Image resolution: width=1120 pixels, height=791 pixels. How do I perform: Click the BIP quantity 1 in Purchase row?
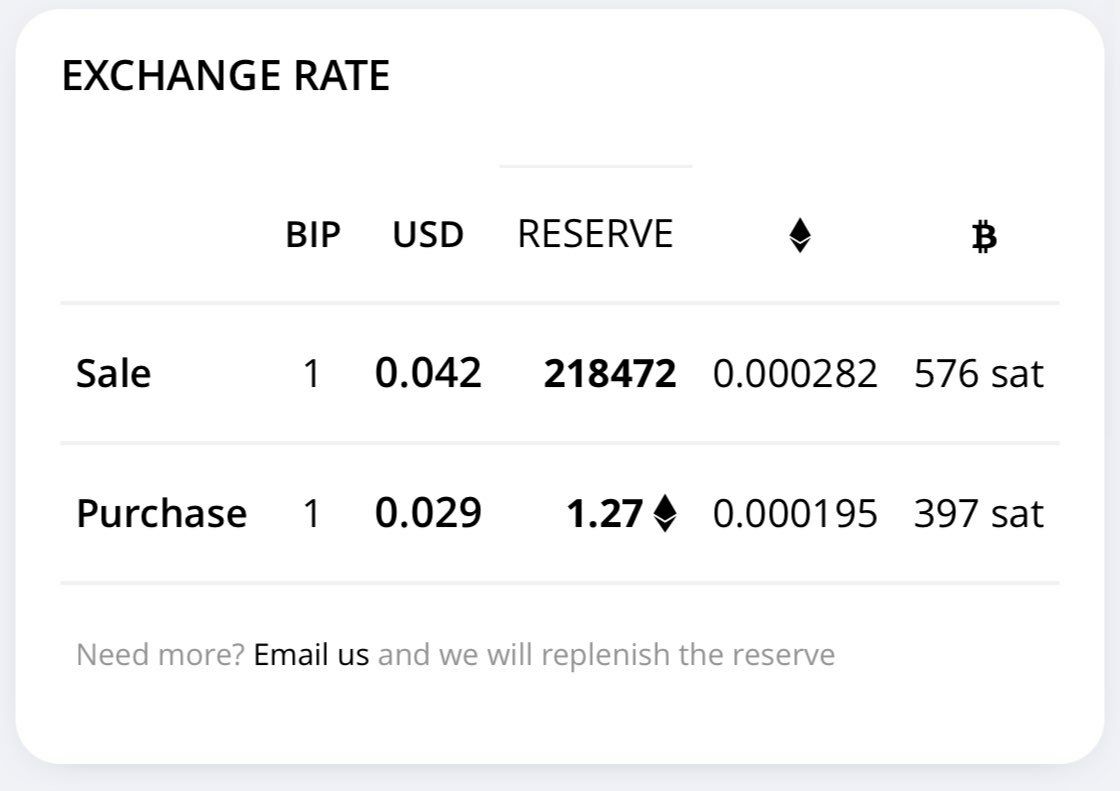[311, 514]
